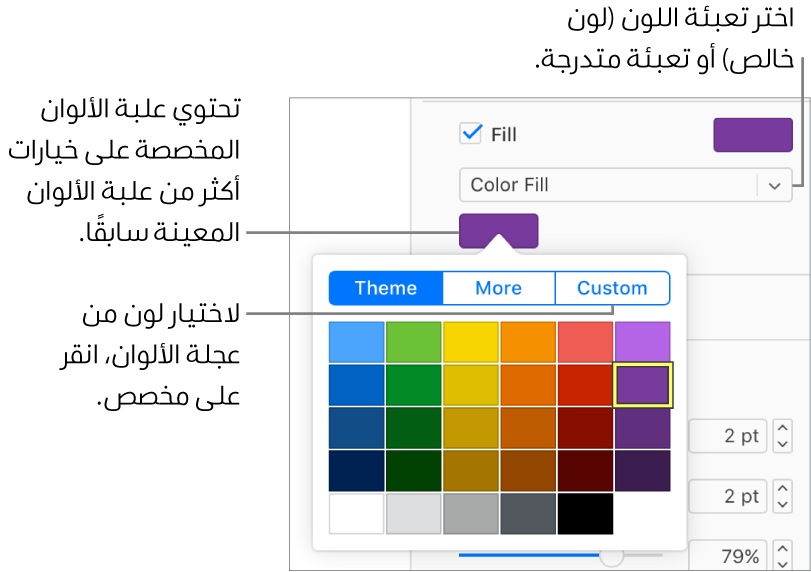This screenshot has height=572, width=811.
Task: Switch to the More tab
Action: [x=499, y=288]
